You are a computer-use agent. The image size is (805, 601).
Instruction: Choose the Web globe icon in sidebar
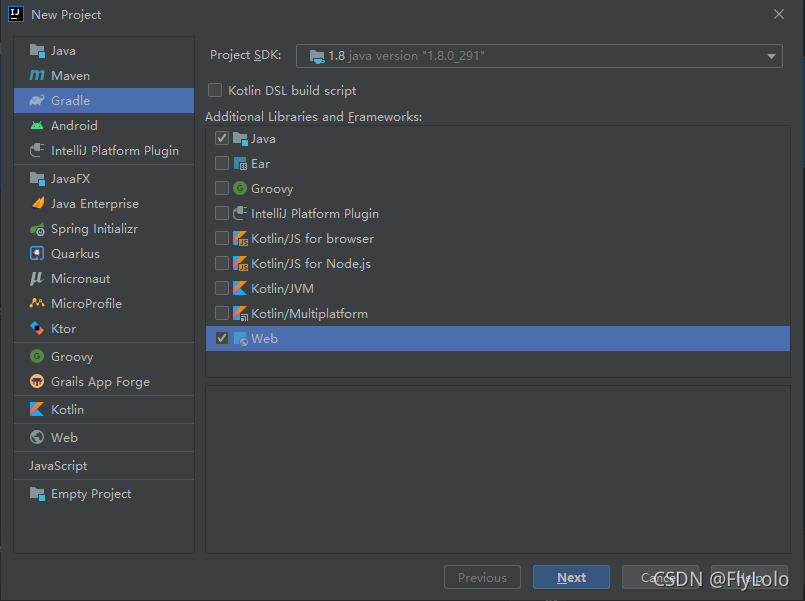coord(37,437)
